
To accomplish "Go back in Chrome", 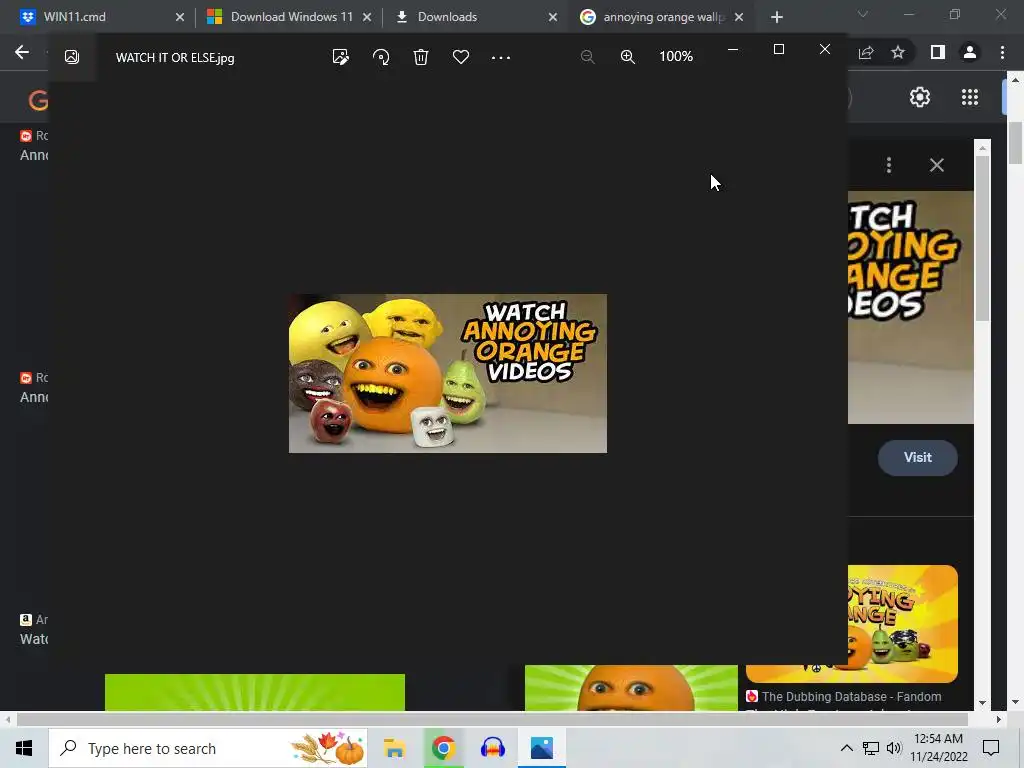I will tap(22, 52).
